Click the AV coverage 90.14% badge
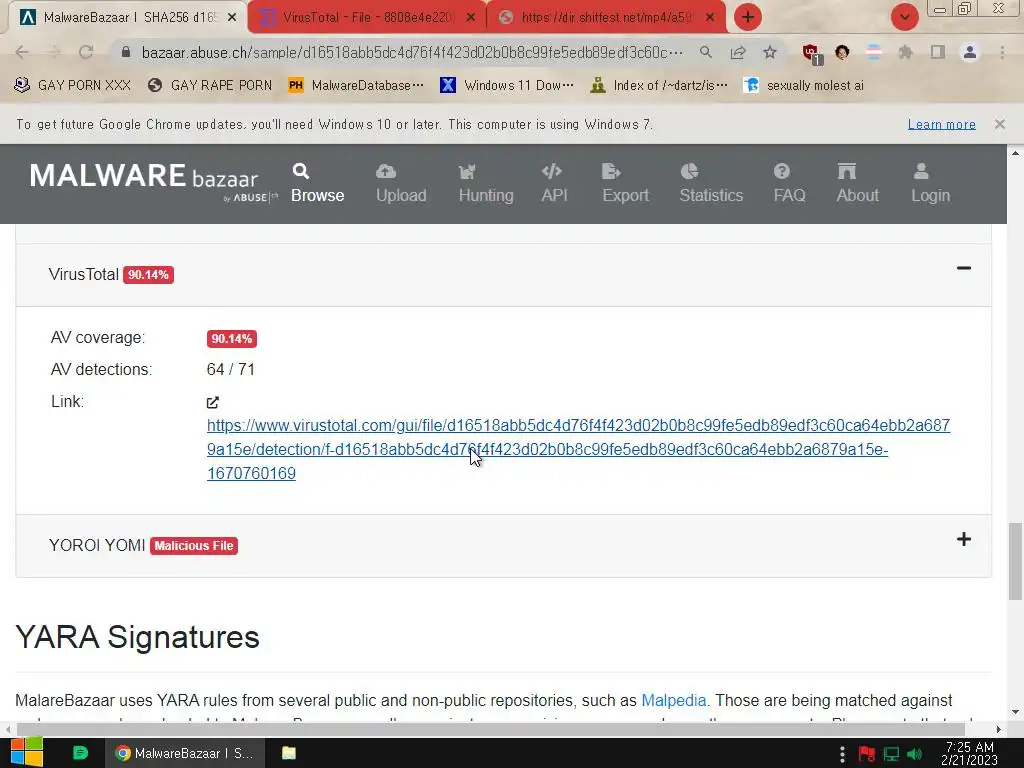This screenshot has height=768, width=1024. tap(232, 339)
